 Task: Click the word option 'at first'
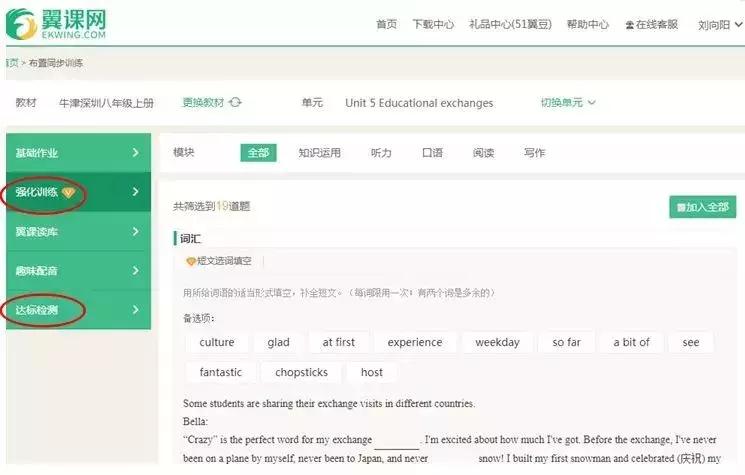click(x=339, y=342)
